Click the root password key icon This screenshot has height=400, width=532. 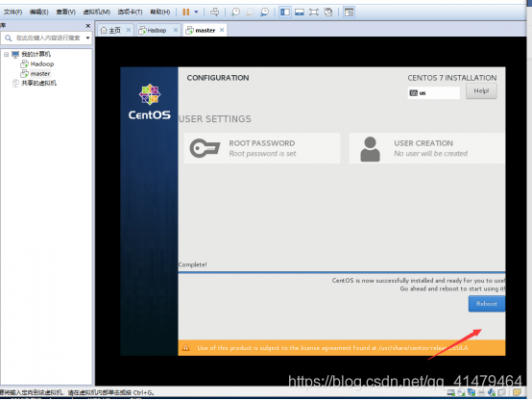pyautogui.click(x=205, y=148)
